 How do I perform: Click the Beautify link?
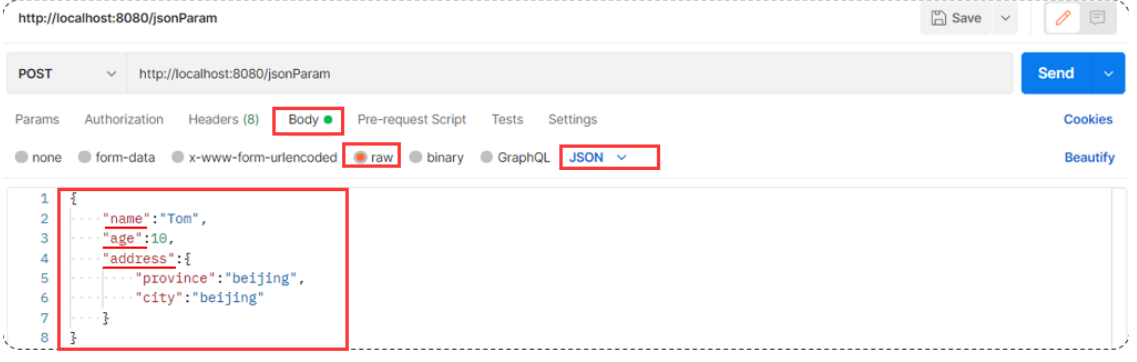click(1089, 157)
